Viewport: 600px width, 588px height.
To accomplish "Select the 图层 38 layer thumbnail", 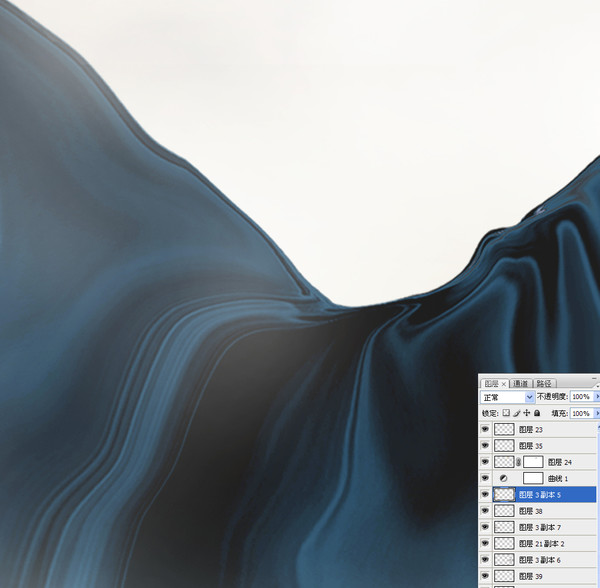I will point(504,511).
